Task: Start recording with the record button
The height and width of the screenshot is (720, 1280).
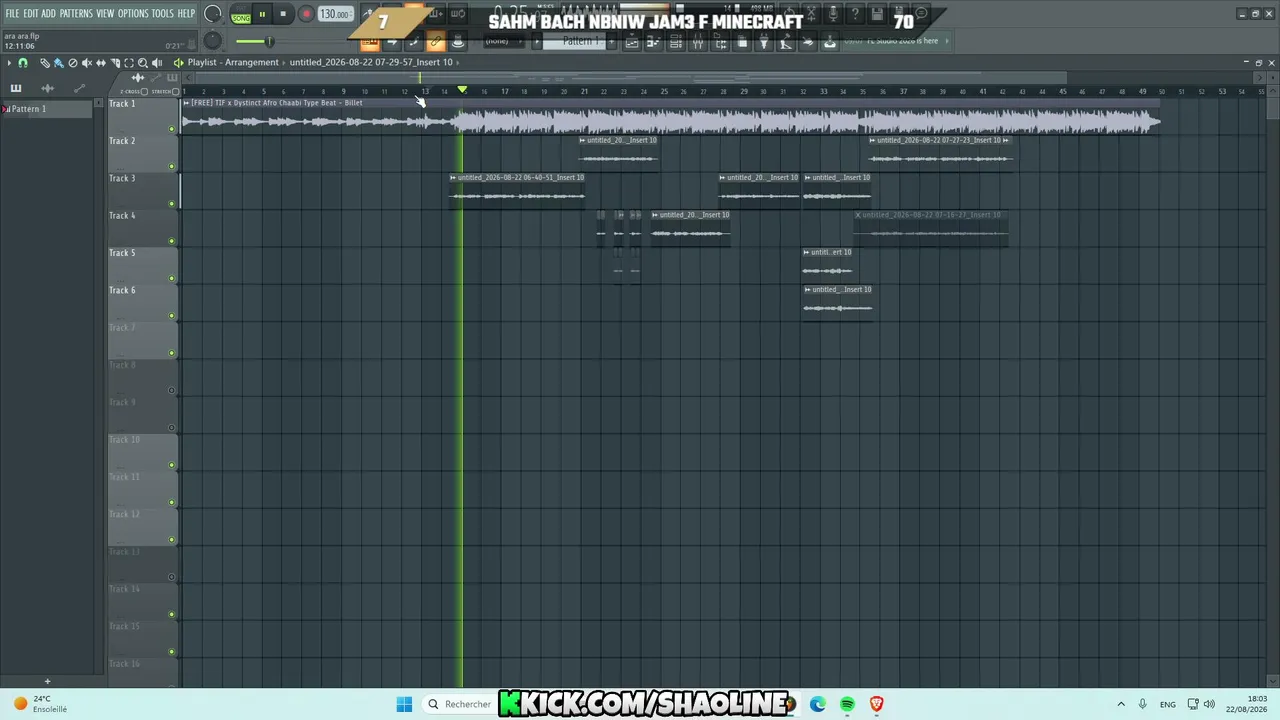Action: [x=306, y=14]
